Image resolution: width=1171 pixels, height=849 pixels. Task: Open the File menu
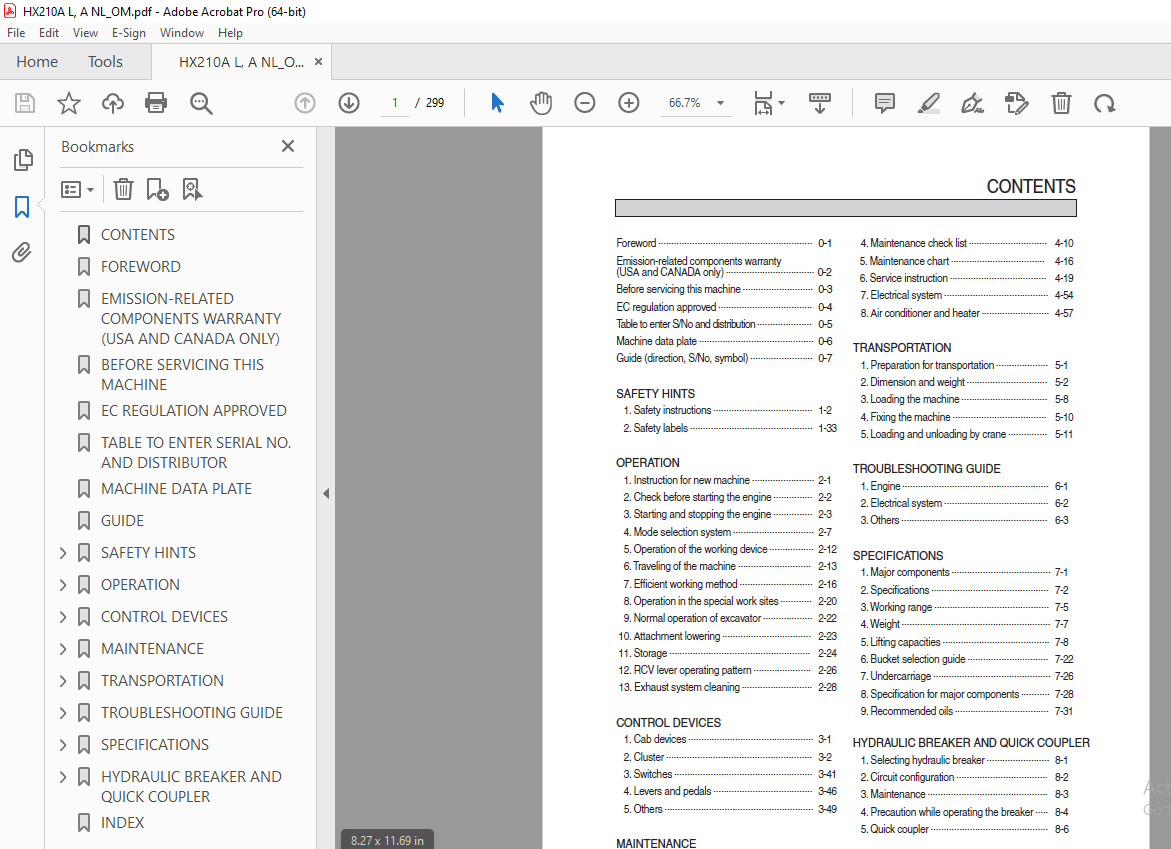(16, 33)
